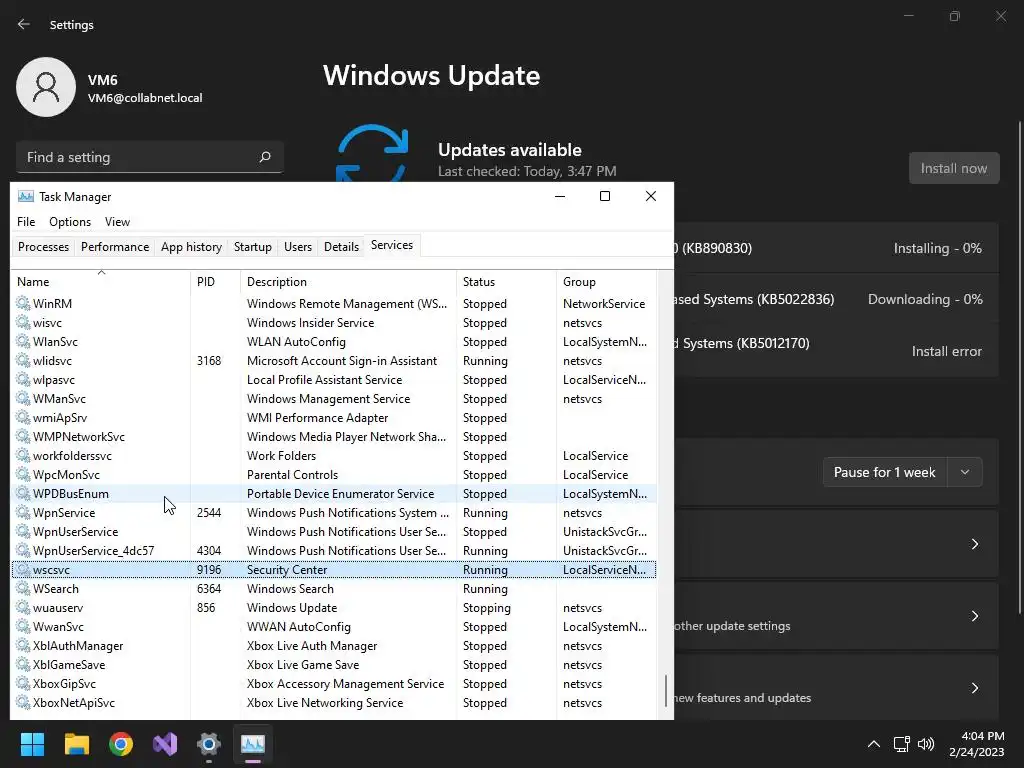Switch to the Details tab

tap(341, 247)
